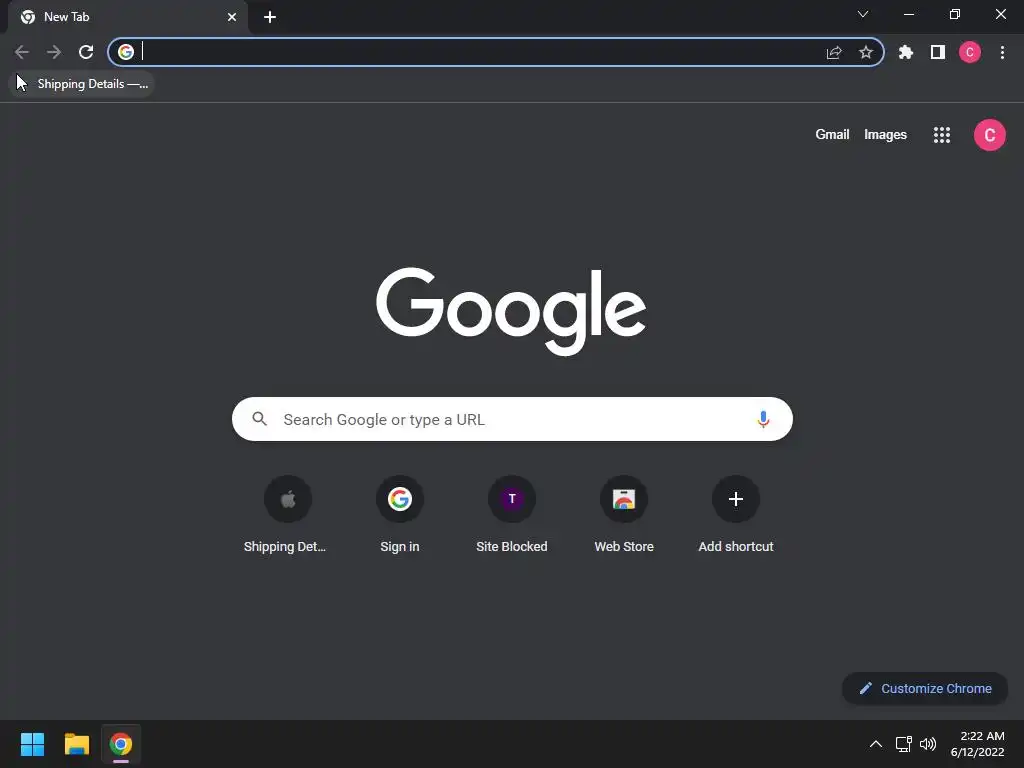Expand the tab search chevron

click(863, 14)
